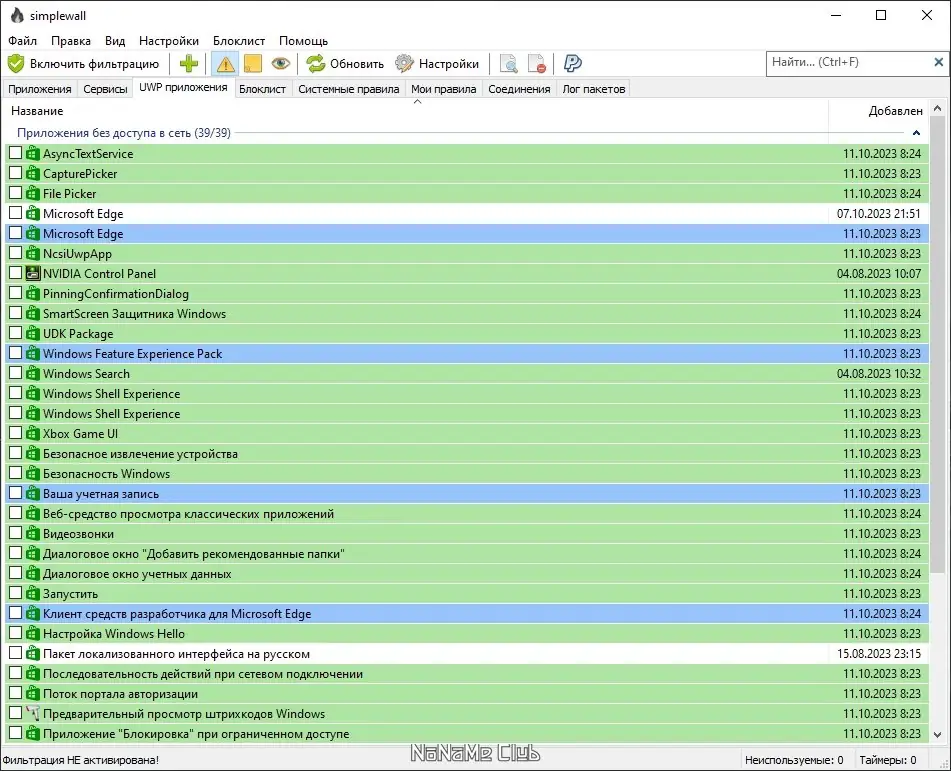The height and width of the screenshot is (771, 951).
Task: Check the box for AsyncTextService
Action: [x=16, y=153]
